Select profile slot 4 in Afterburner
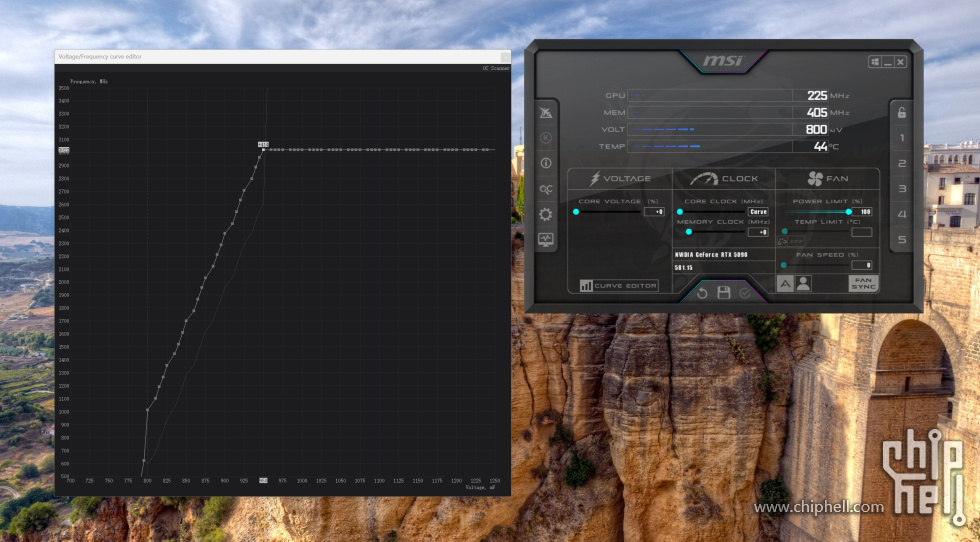Image resolution: width=980 pixels, height=542 pixels. [902, 214]
